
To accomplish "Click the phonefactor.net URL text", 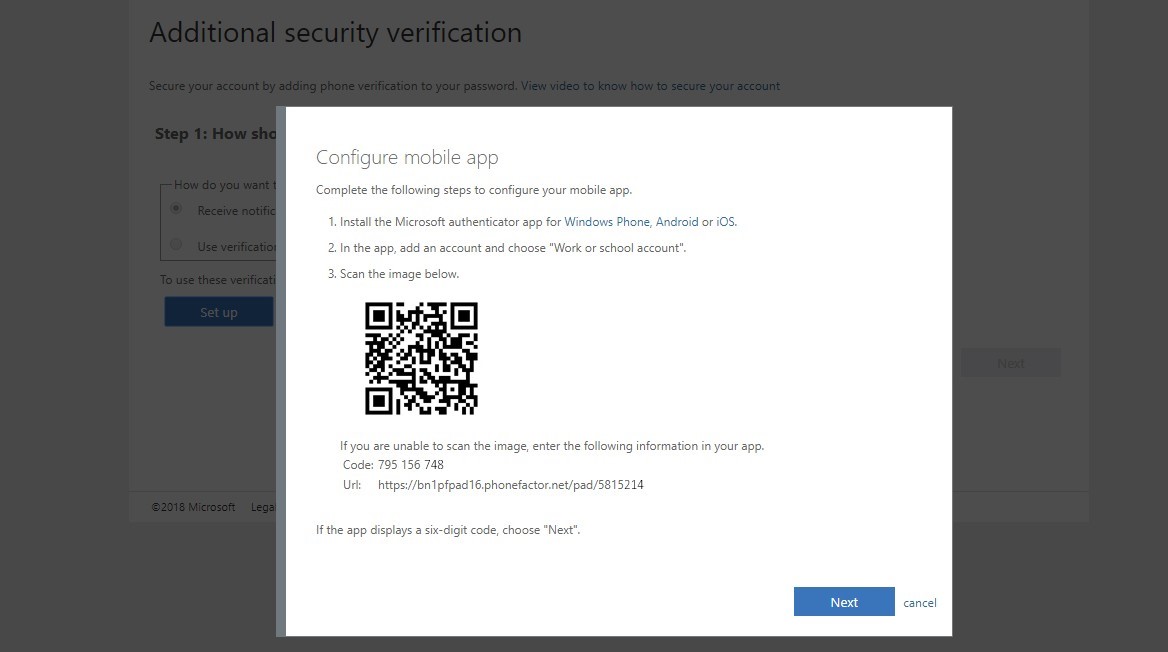I will tap(511, 484).
